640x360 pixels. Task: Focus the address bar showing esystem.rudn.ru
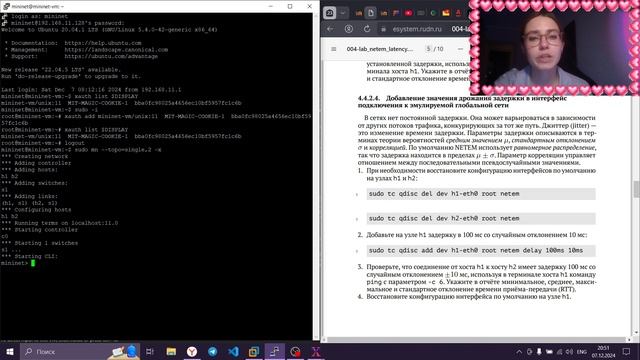click(417, 29)
